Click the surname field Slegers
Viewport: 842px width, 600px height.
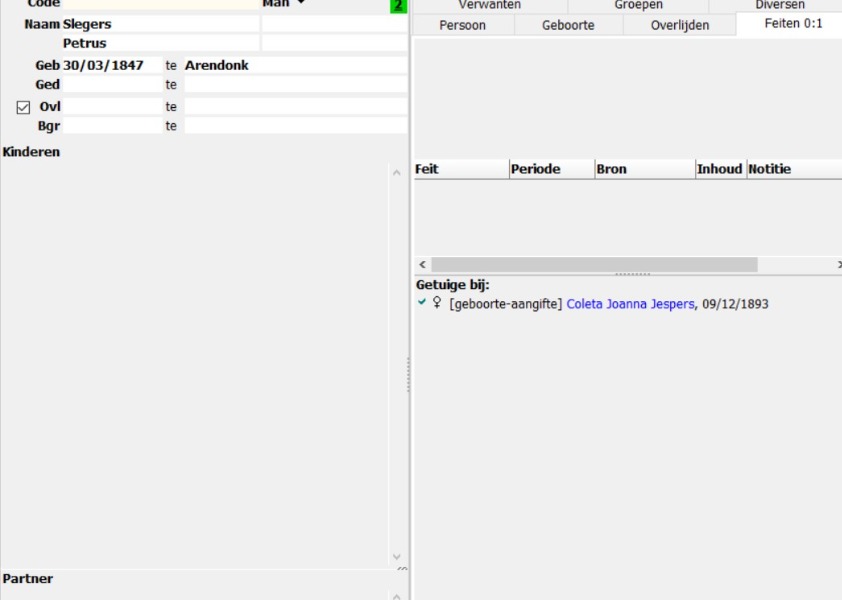[160, 24]
